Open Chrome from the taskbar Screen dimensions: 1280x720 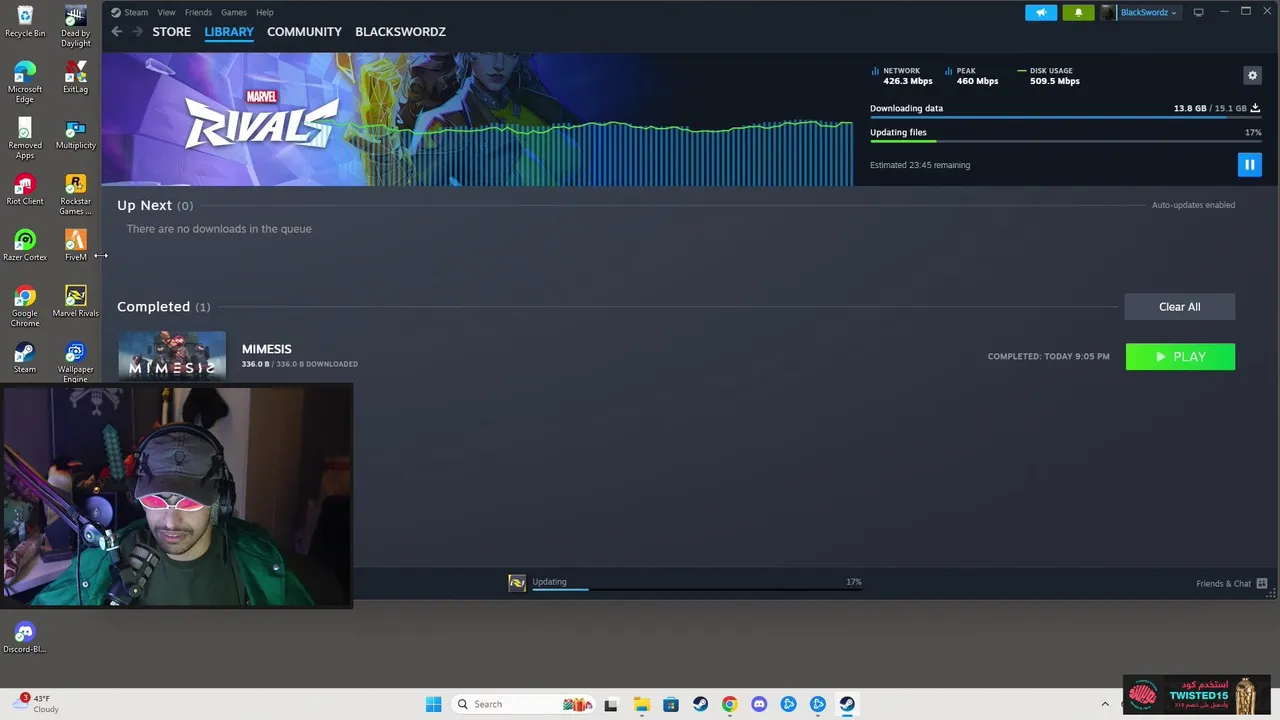(729, 704)
